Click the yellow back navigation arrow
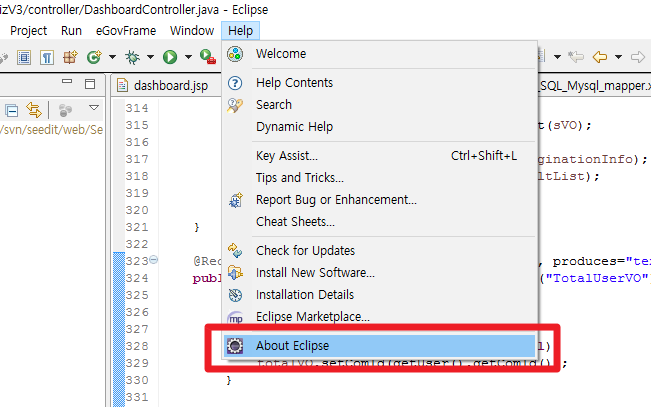Image resolution: width=651 pixels, height=407 pixels. tap(600, 56)
